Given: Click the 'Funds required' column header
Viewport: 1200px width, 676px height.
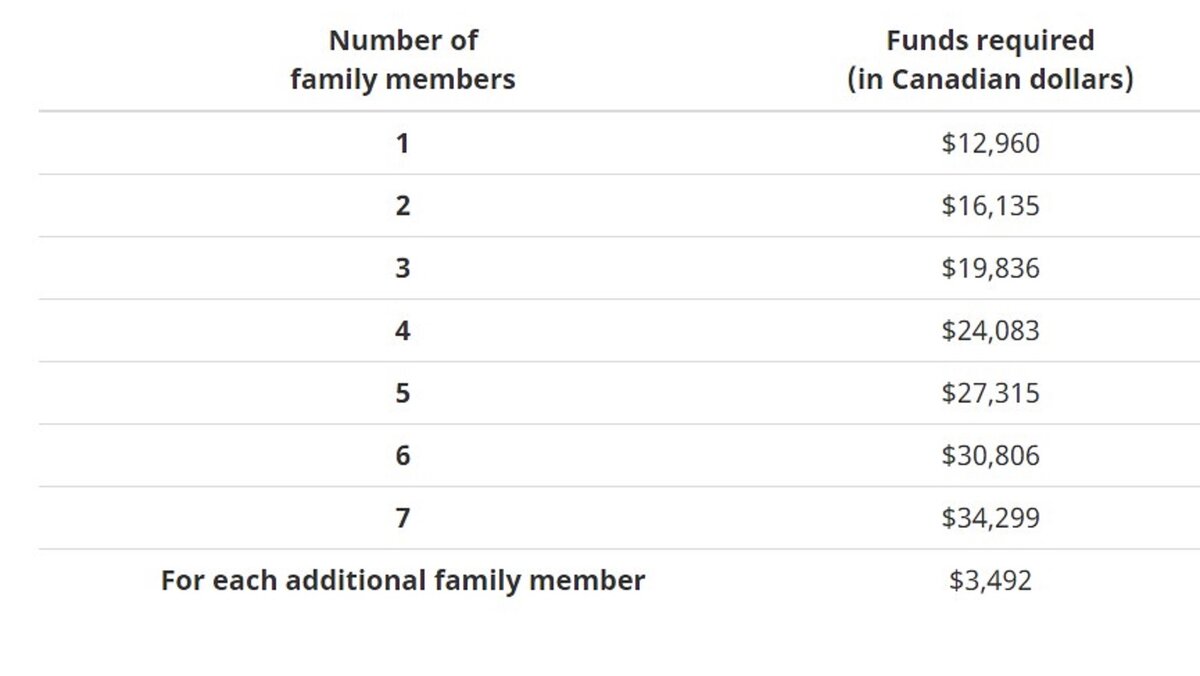Looking at the screenshot, I should click(990, 60).
